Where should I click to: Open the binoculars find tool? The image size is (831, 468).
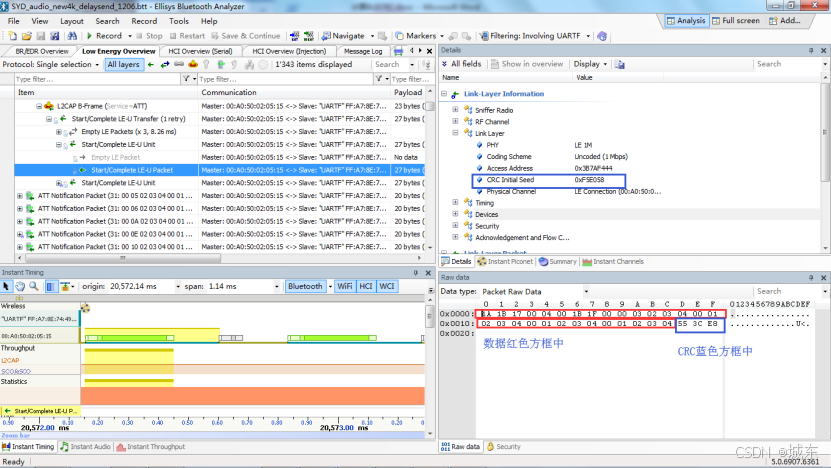pyautogui.click(x=72, y=36)
